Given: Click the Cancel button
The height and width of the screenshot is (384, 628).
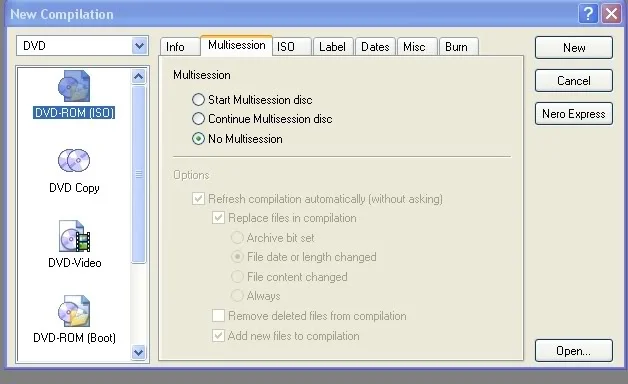Looking at the screenshot, I should coord(574,81).
